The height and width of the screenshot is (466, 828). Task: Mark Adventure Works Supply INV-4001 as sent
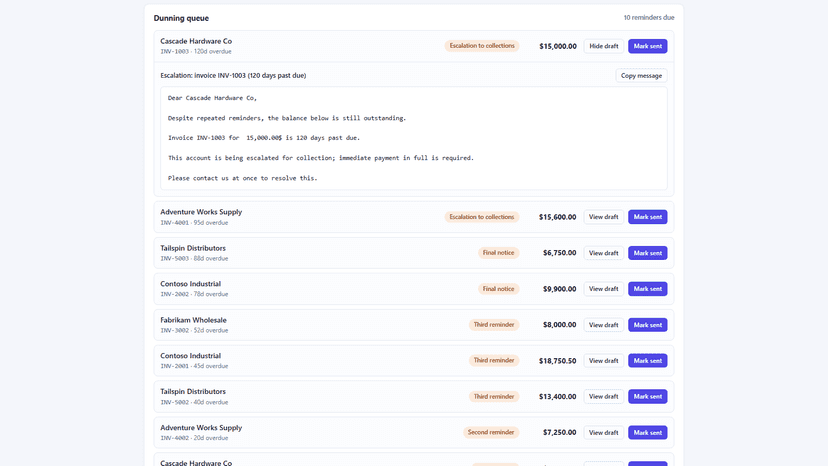647,217
